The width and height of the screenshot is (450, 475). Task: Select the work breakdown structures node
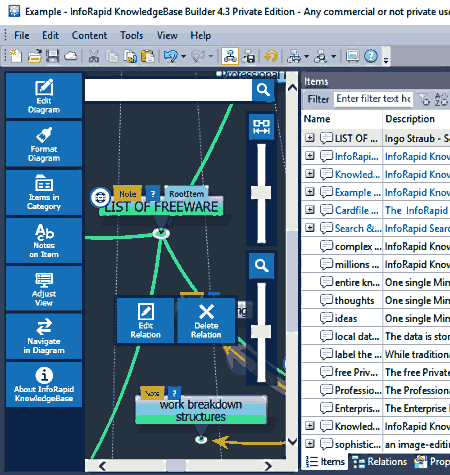[201, 410]
